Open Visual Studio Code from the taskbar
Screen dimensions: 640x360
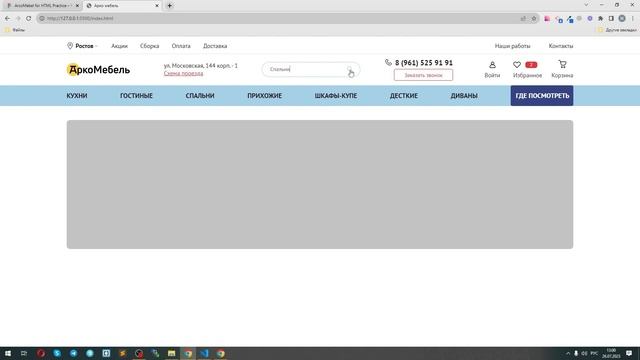pyautogui.click(x=204, y=353)
